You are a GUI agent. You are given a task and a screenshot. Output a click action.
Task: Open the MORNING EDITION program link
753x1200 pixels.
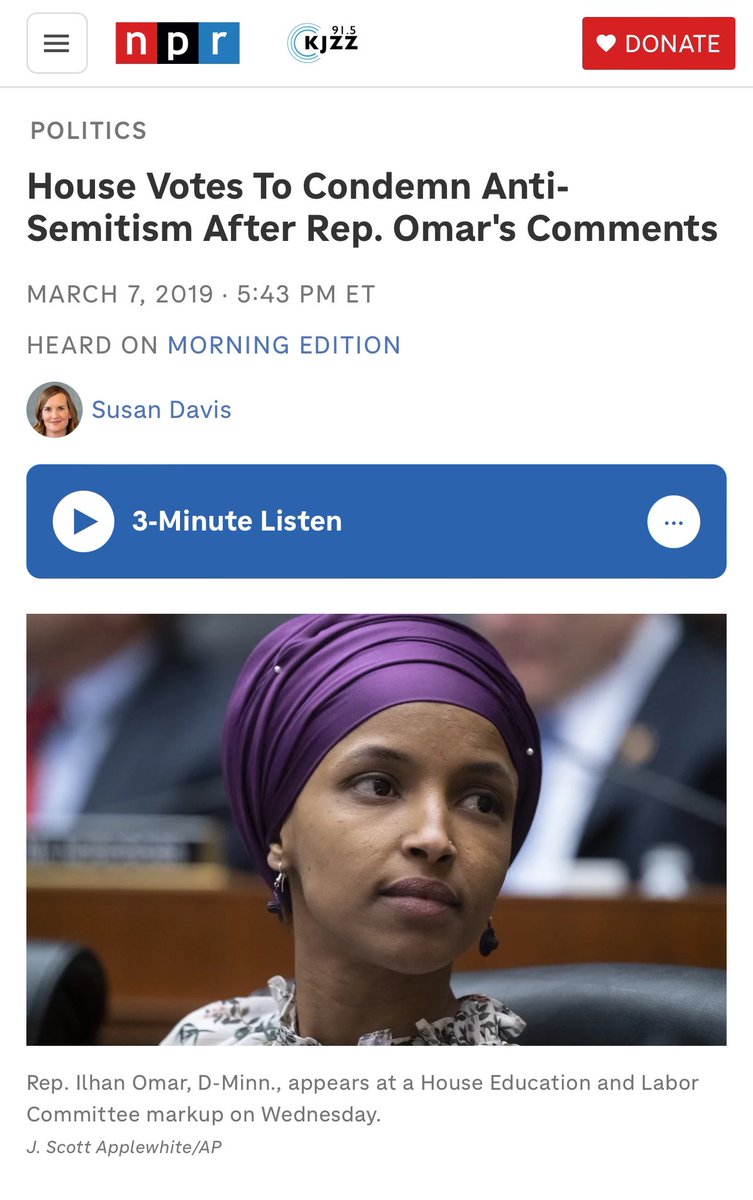coord(284,345)
